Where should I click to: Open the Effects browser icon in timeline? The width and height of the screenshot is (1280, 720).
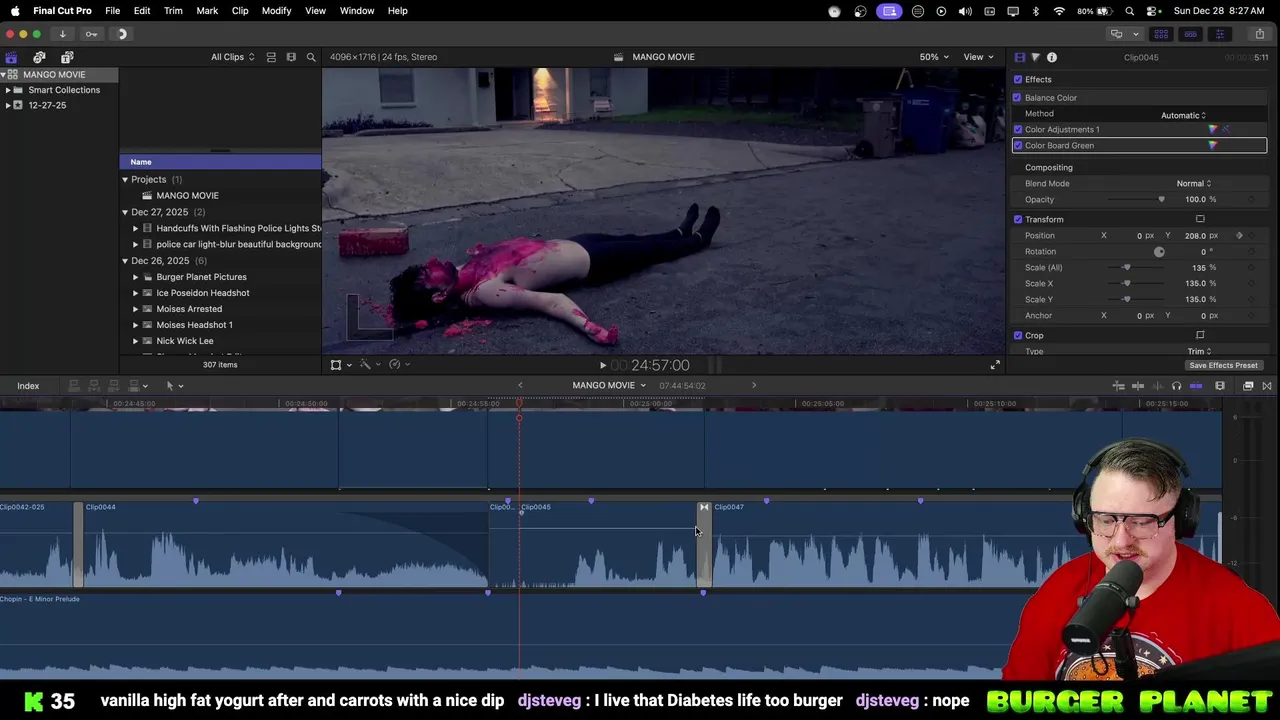1248,386
